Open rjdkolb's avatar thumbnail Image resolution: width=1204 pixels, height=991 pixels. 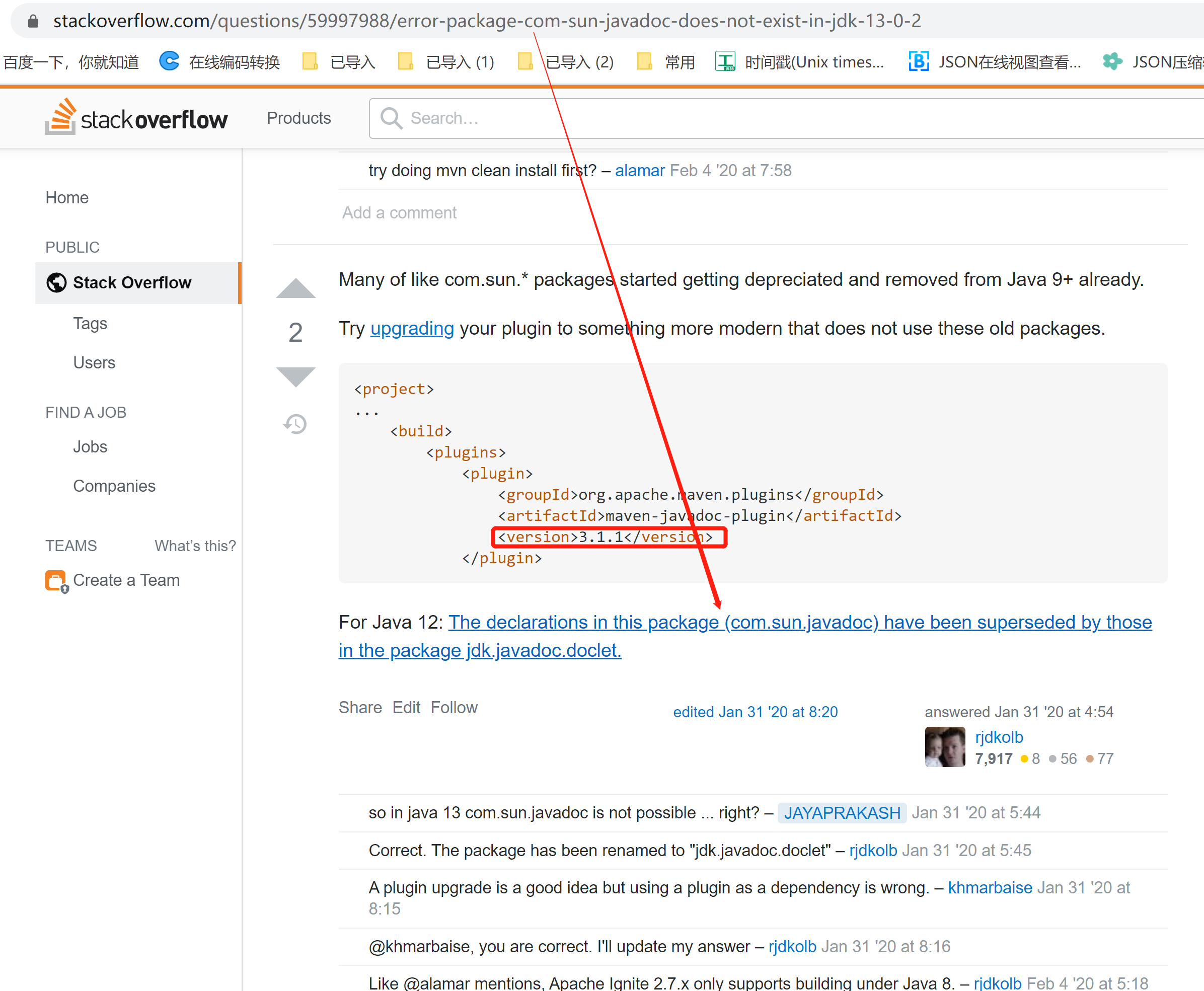[x=944, y=747]
